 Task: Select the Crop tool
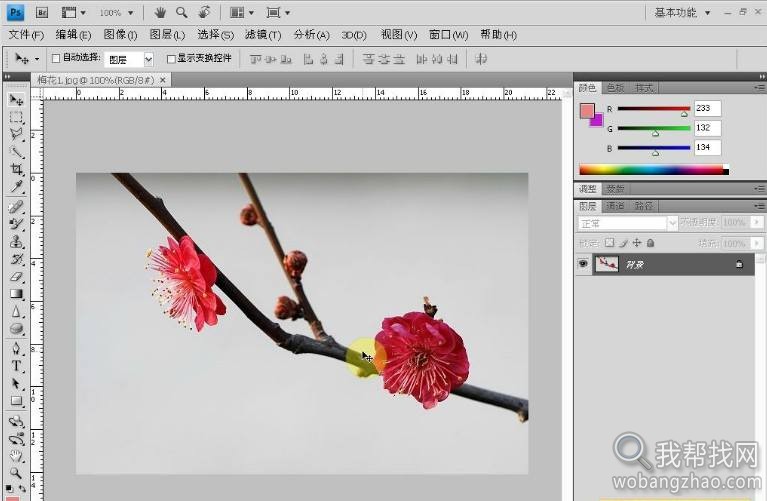16,169
